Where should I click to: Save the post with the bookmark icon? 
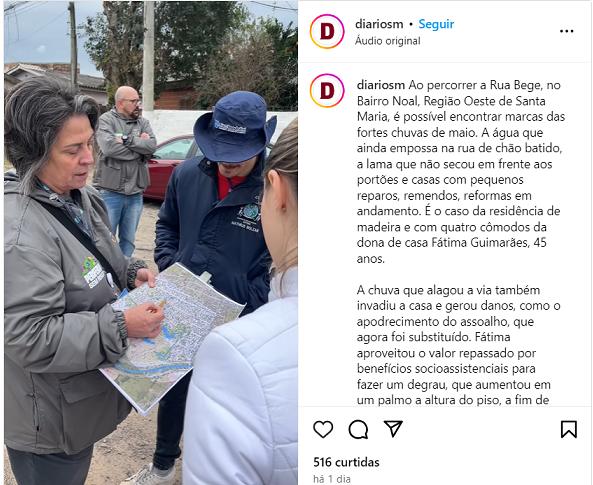pyautogui.click(x=568, y=429)
